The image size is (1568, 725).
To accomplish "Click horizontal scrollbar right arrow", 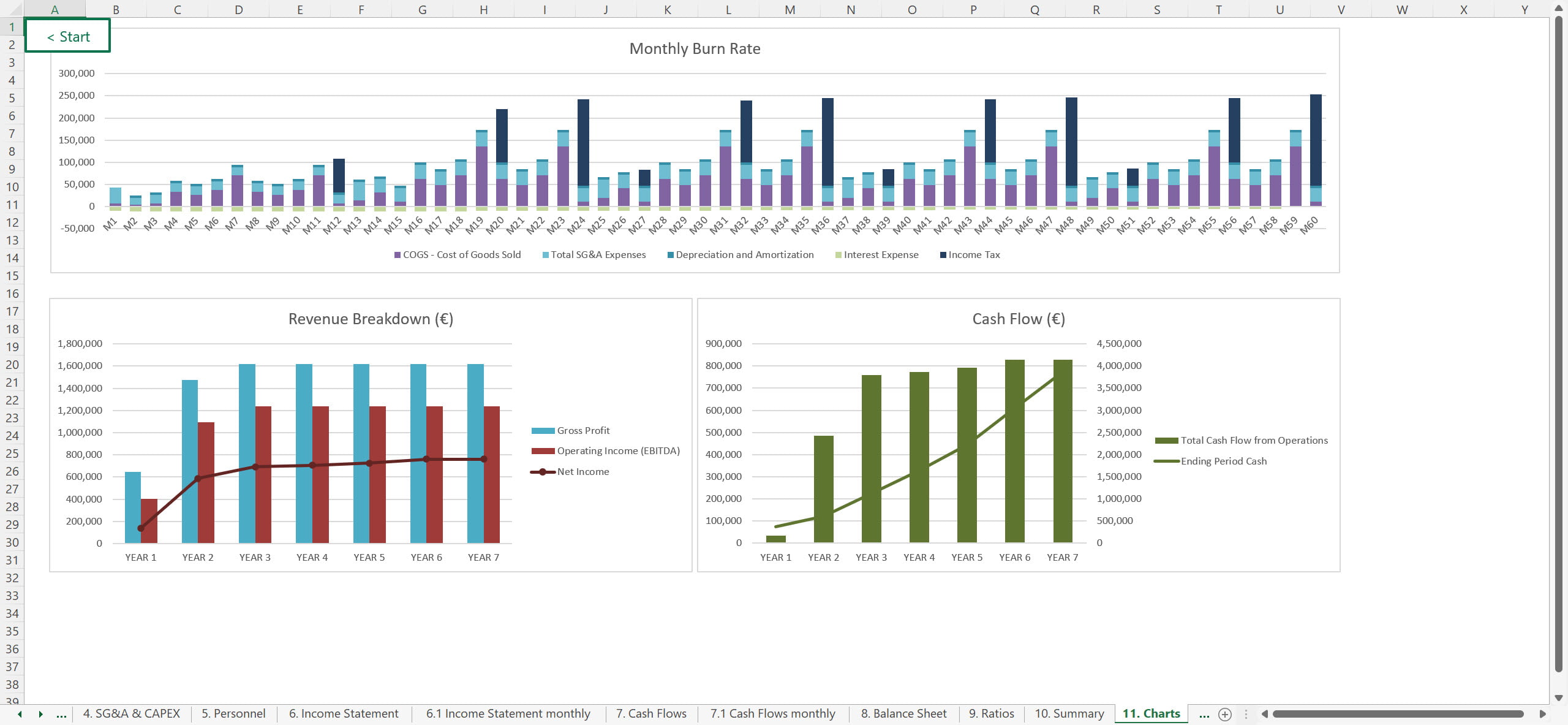I will pyautogui.click(x=1542, y=714).
